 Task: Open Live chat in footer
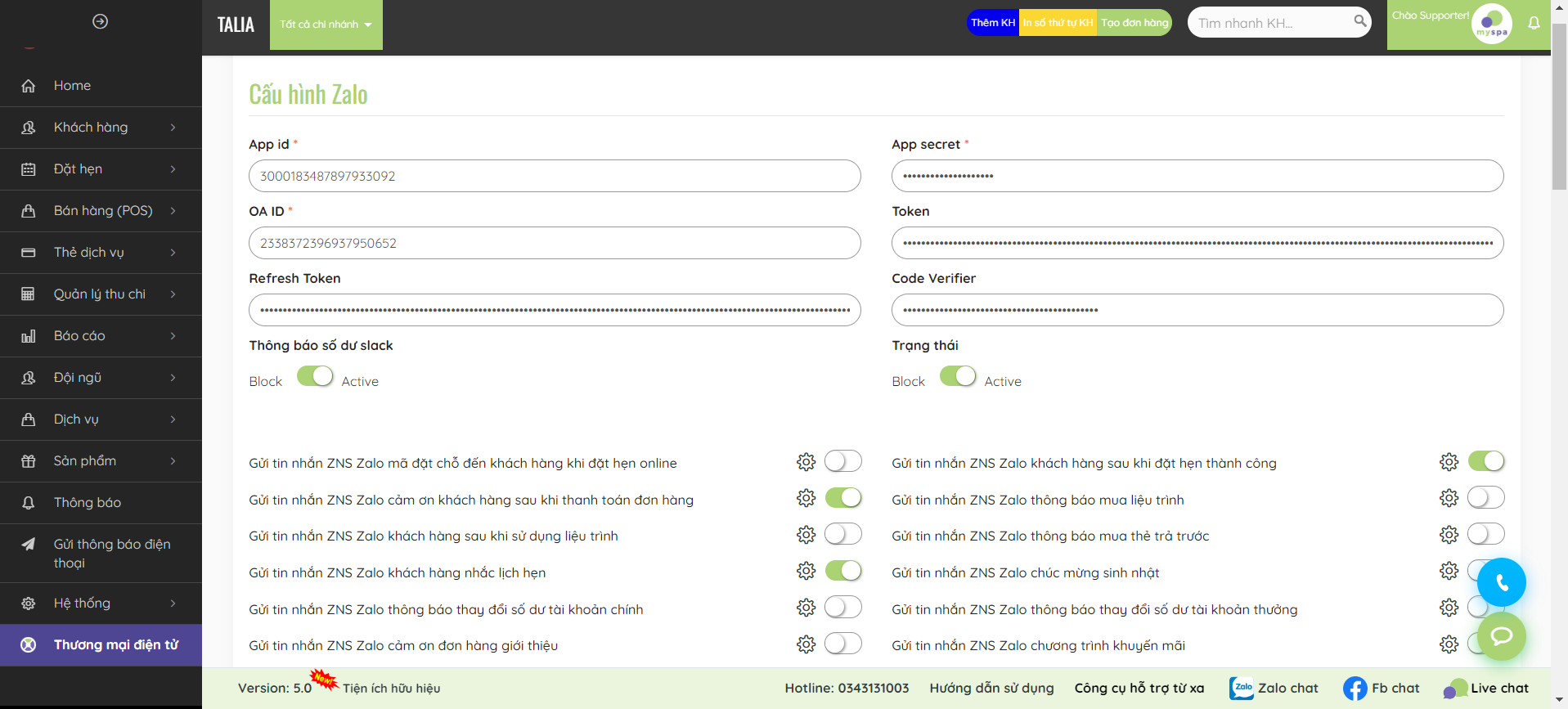click(x=1485, y=689)
